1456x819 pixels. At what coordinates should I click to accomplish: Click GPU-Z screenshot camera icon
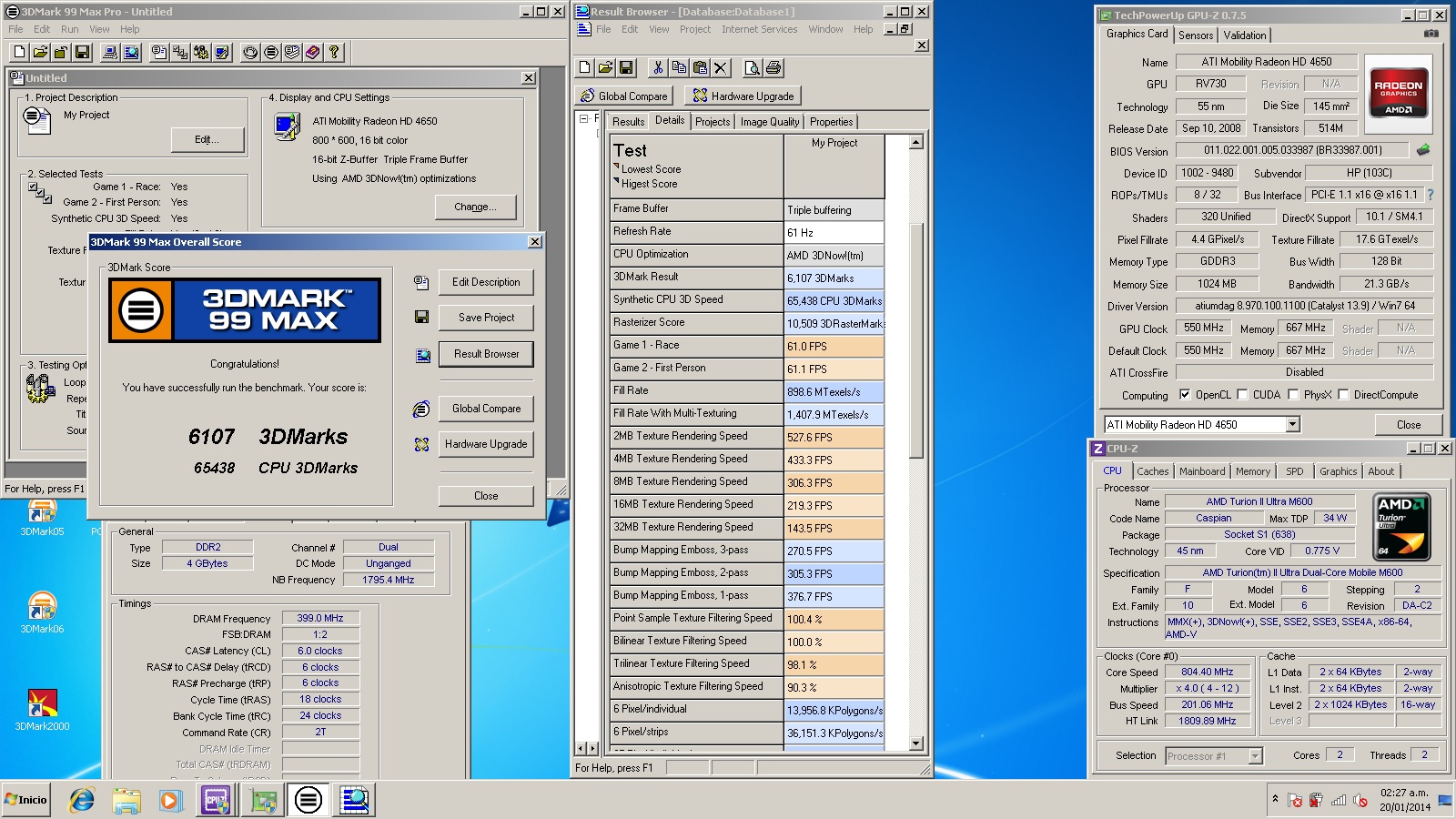tap(1431, 34)
